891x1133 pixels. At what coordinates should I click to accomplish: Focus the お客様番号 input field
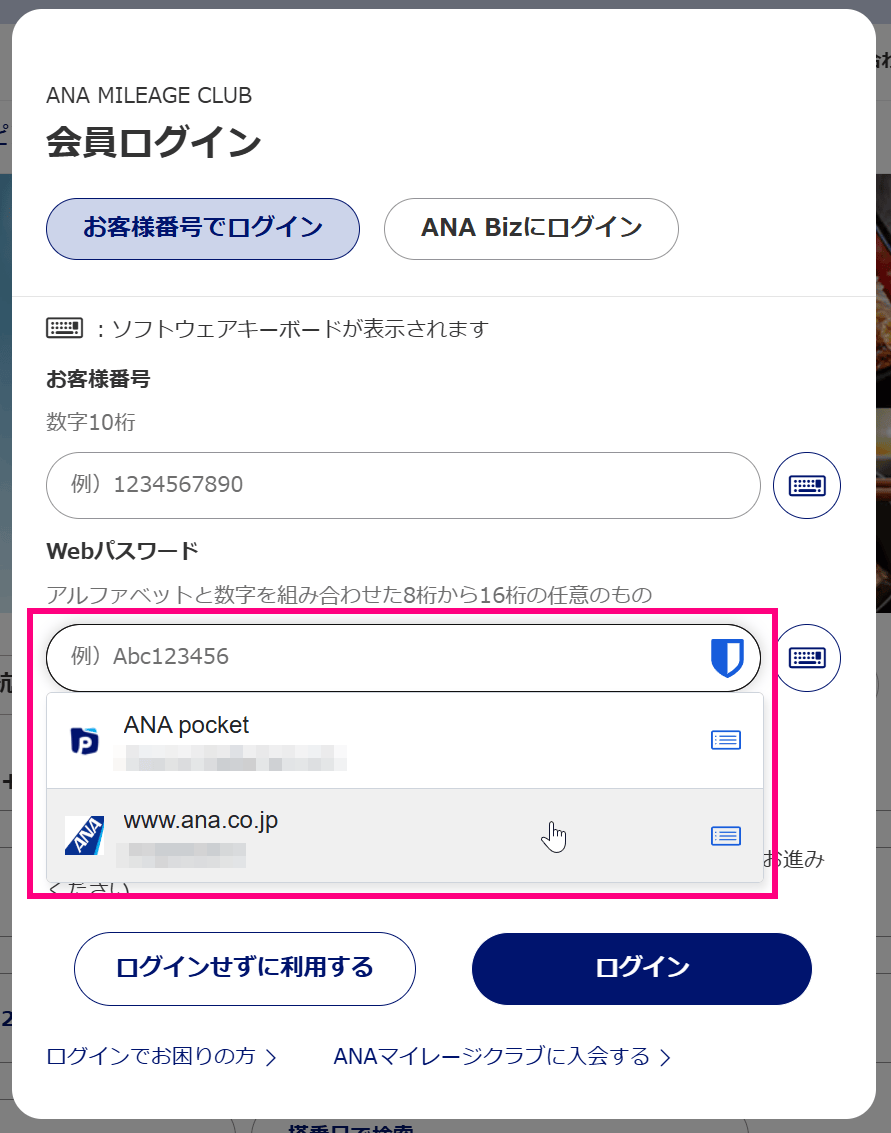click(x=403, y=486)
